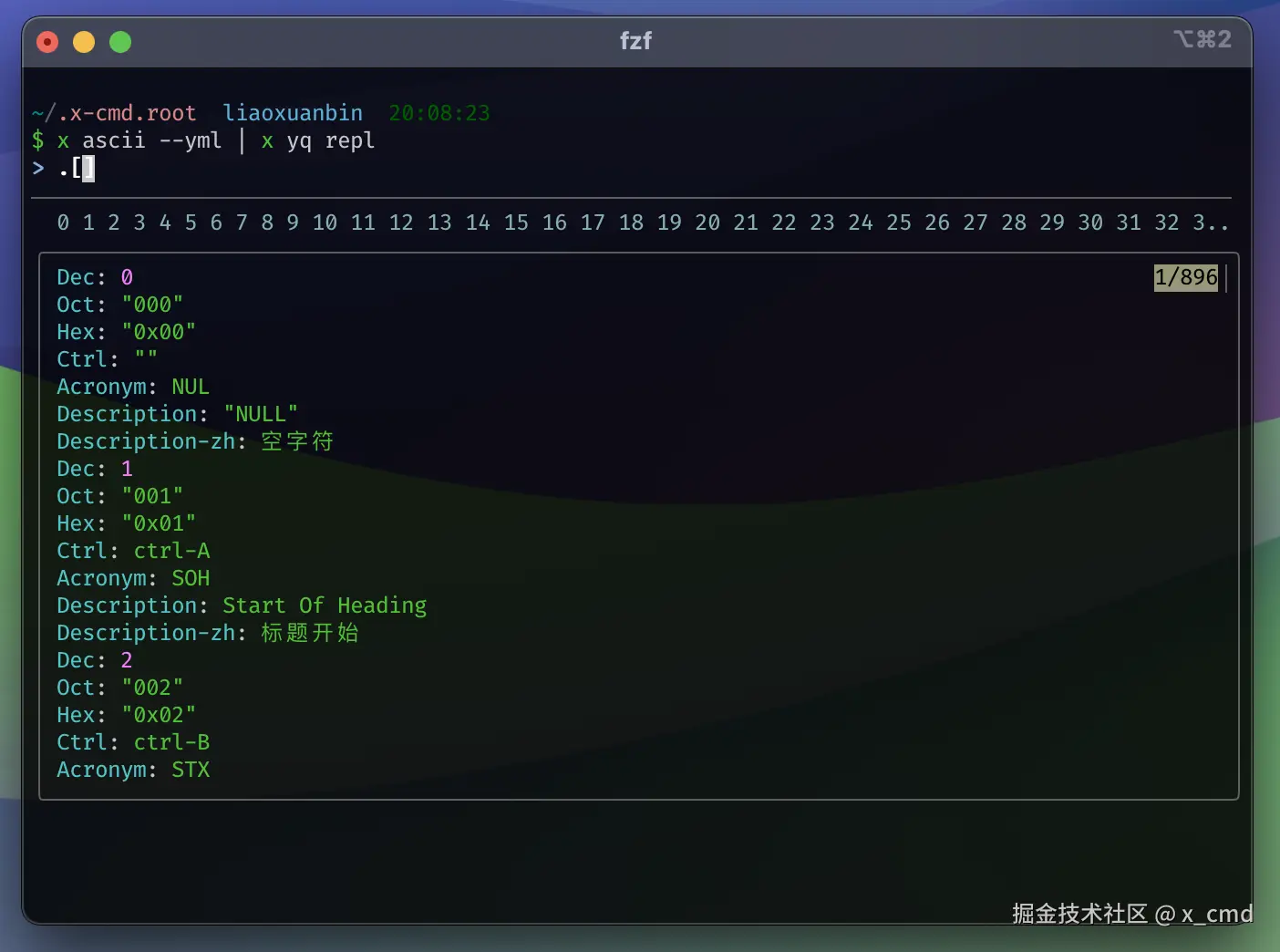This screenshot has height=952, width=1280.
Task: Click the query input showing .[
Action: [x=76, y=168]
